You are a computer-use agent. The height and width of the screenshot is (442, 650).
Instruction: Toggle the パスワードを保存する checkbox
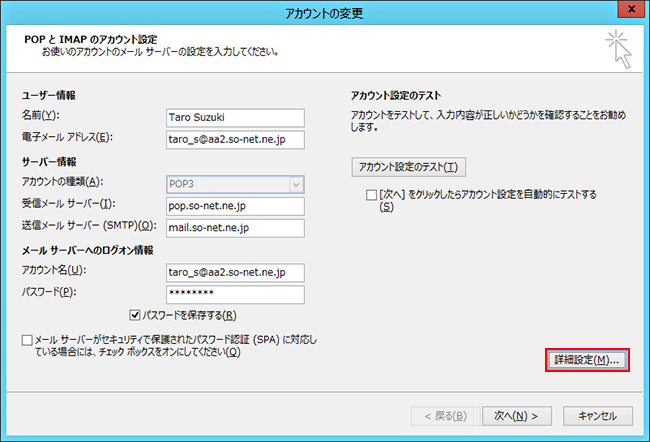(150, 315)
